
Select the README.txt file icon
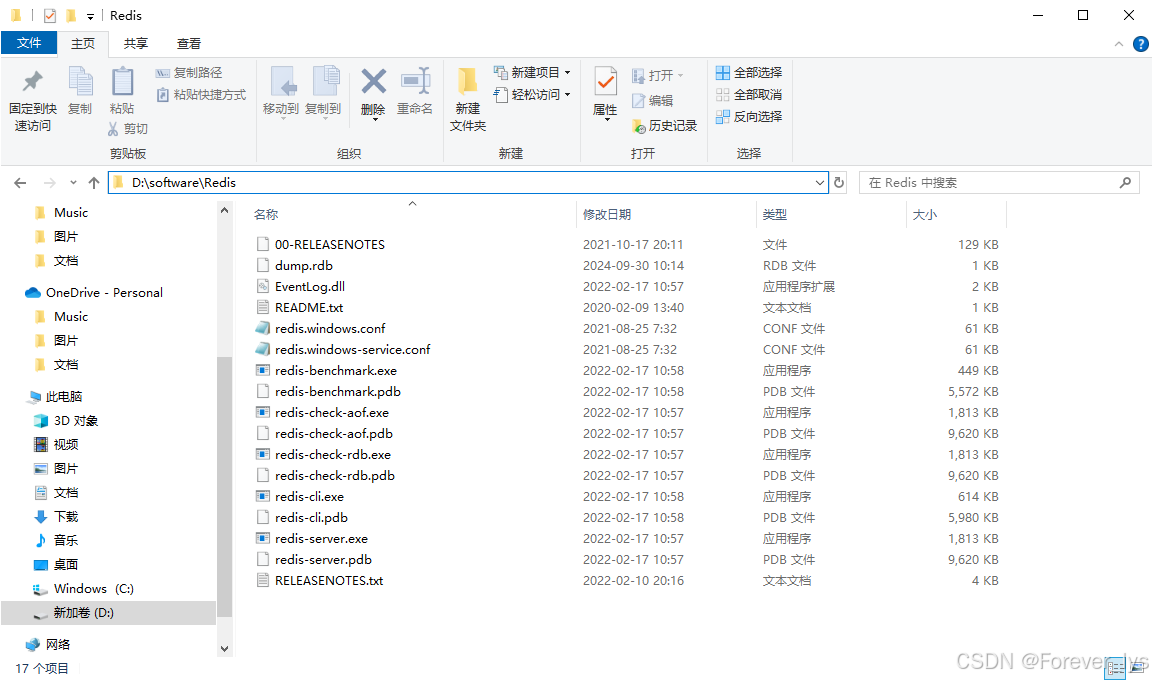(x=263, y=307)
